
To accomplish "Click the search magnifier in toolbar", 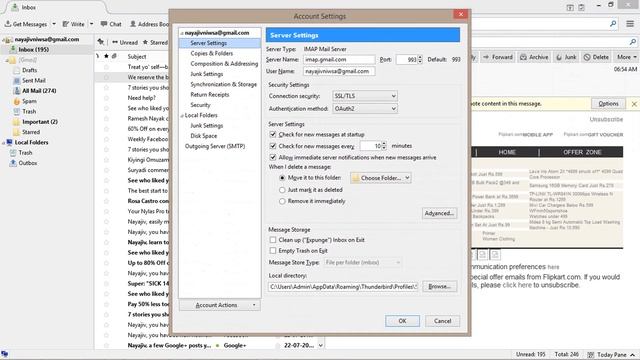I will 613,24.
